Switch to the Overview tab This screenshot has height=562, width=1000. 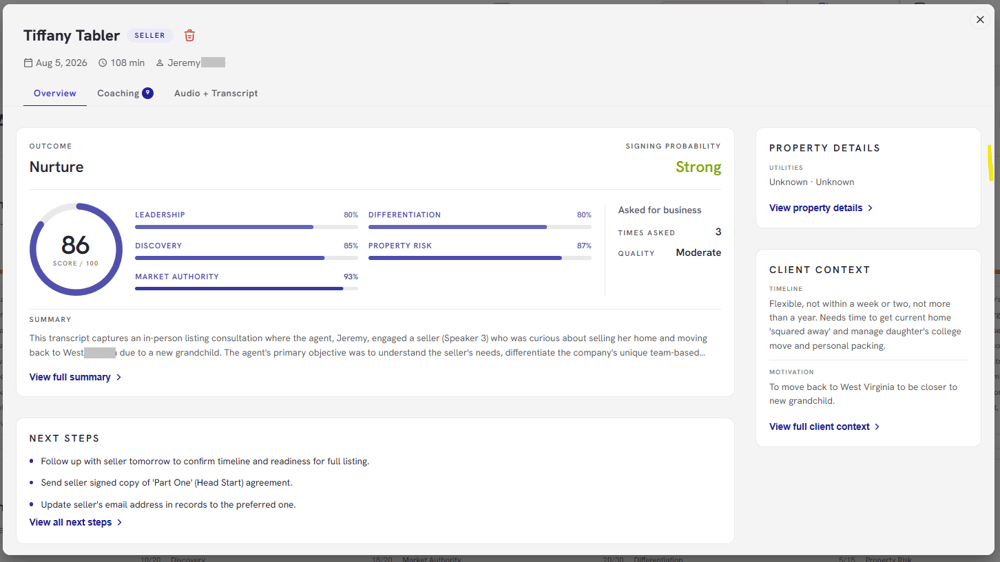[55, 93]
